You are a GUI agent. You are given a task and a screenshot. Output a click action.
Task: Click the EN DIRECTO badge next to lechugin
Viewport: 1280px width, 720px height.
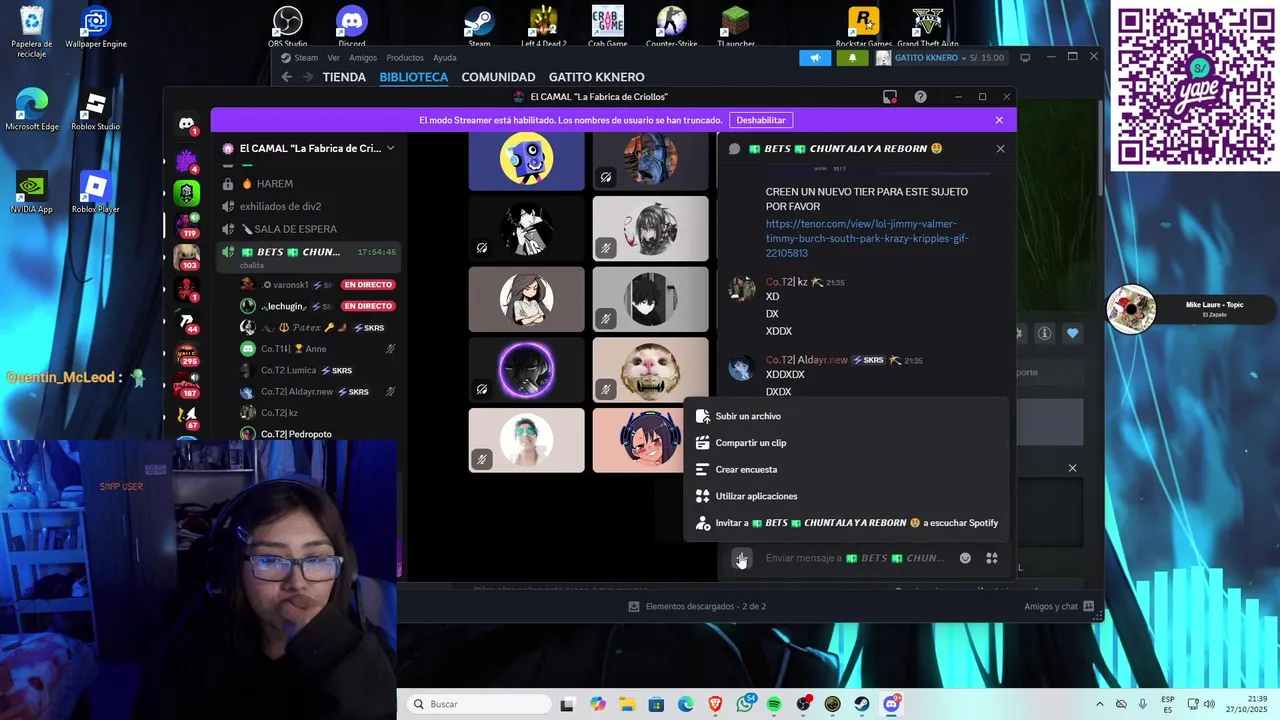367,306
